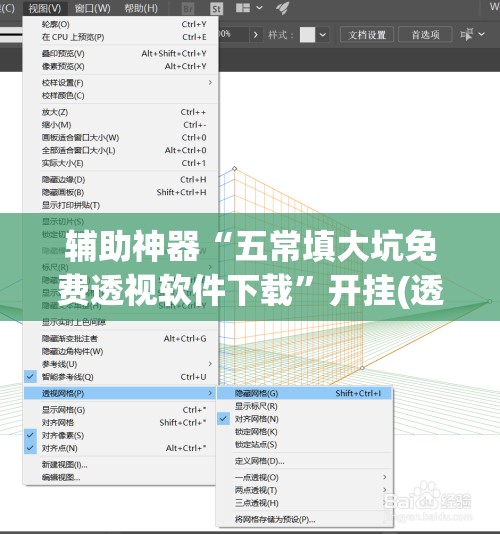Click the perspective grid top vertical handle
The image size is (500, 534).
[234, 169]
